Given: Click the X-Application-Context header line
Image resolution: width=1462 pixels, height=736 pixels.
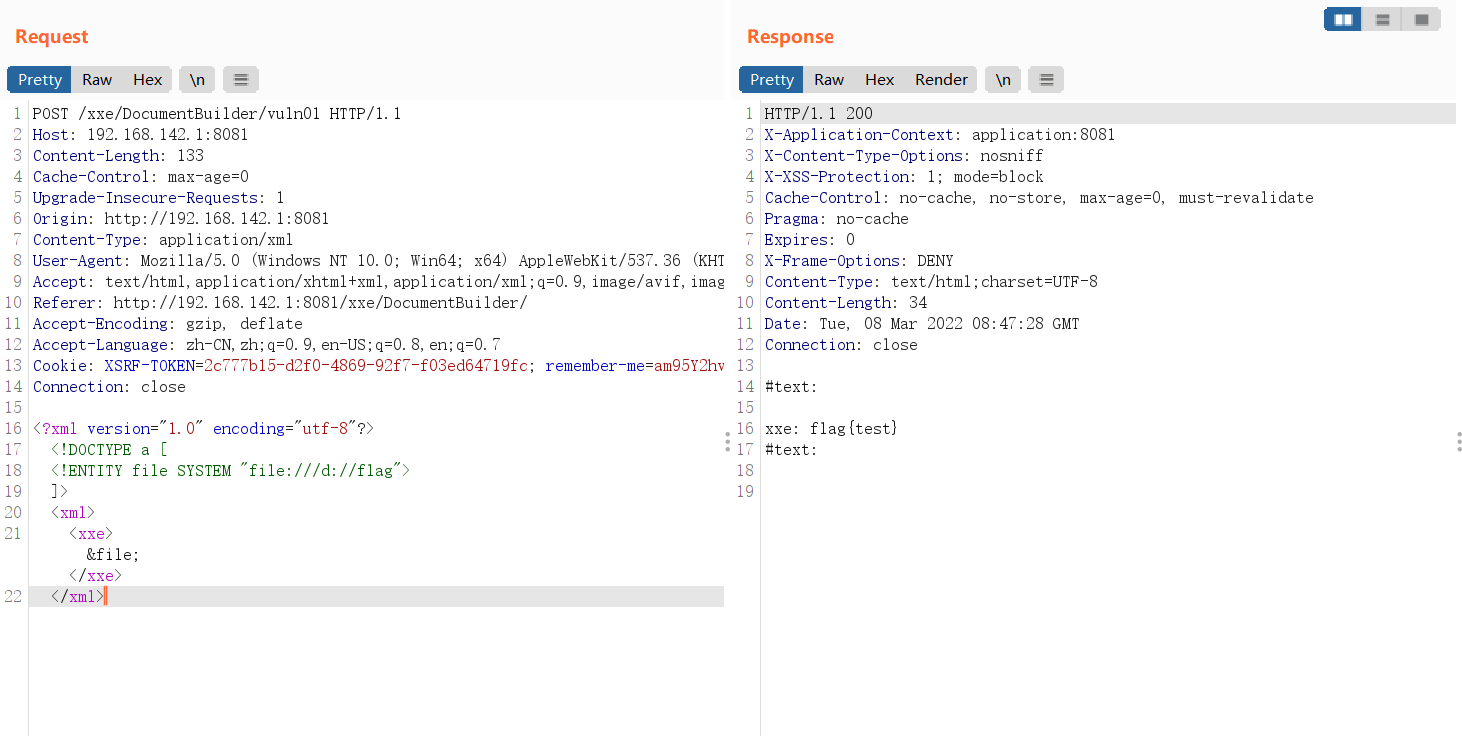Looking at the screenshot, I should click(940, 135).
